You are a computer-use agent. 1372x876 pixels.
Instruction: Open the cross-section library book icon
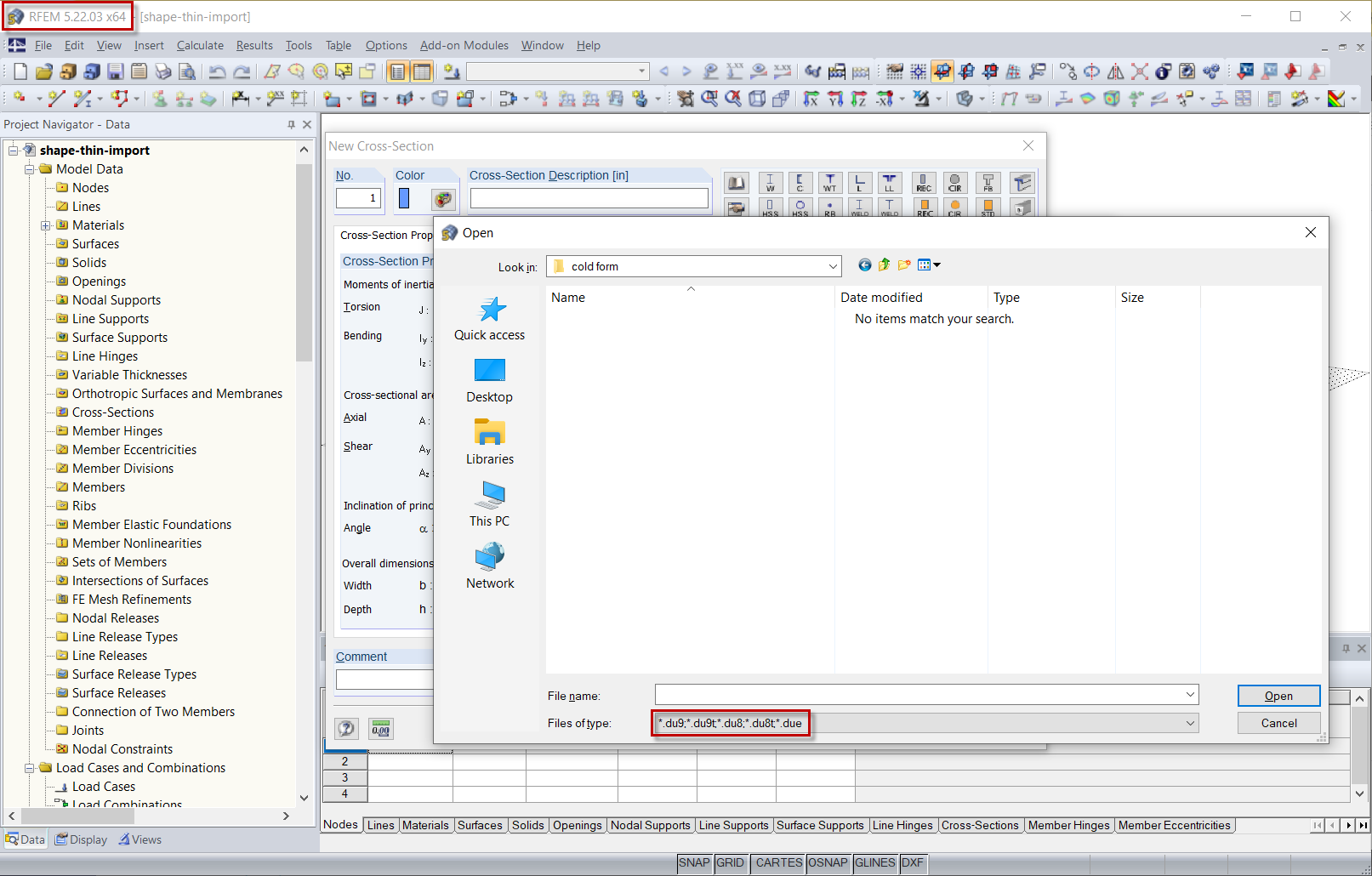(737, 182)
